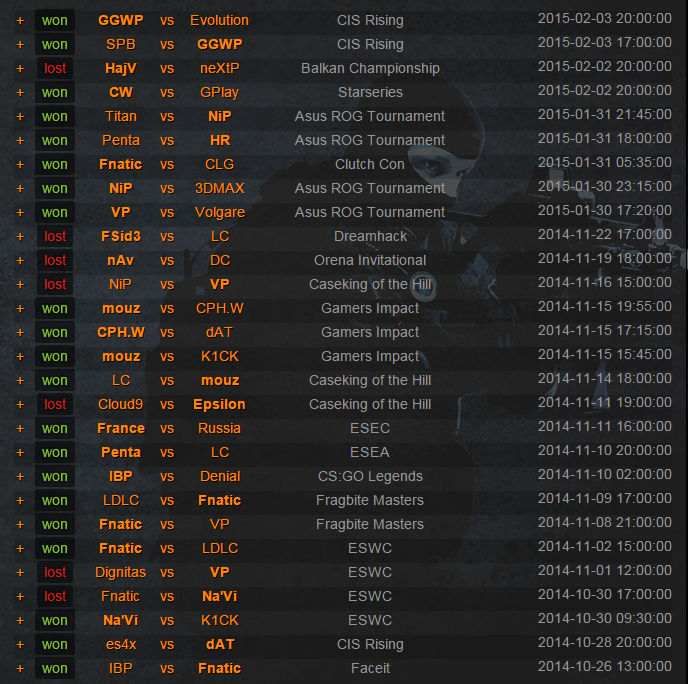688x684 pixels.
Task: Select the ESEC event text
Action: point(370,428)
